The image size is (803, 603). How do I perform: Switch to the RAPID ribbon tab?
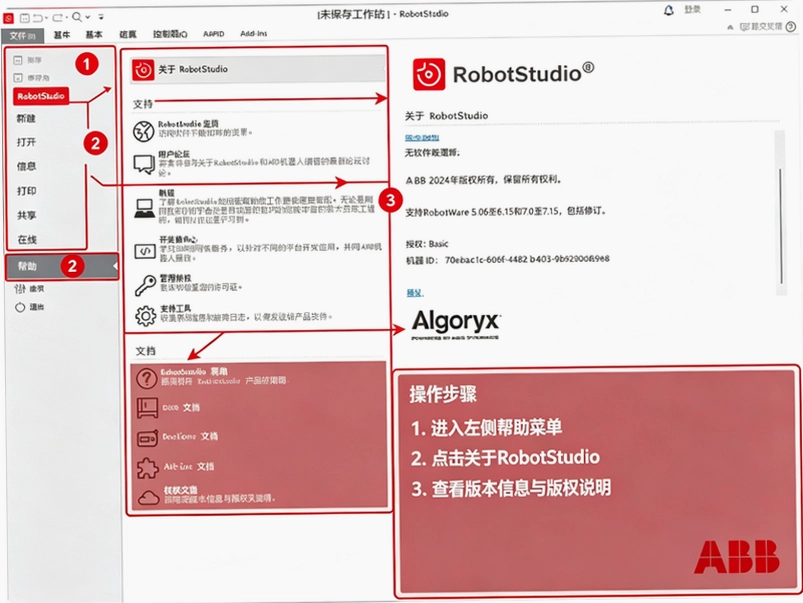[214, 34]
